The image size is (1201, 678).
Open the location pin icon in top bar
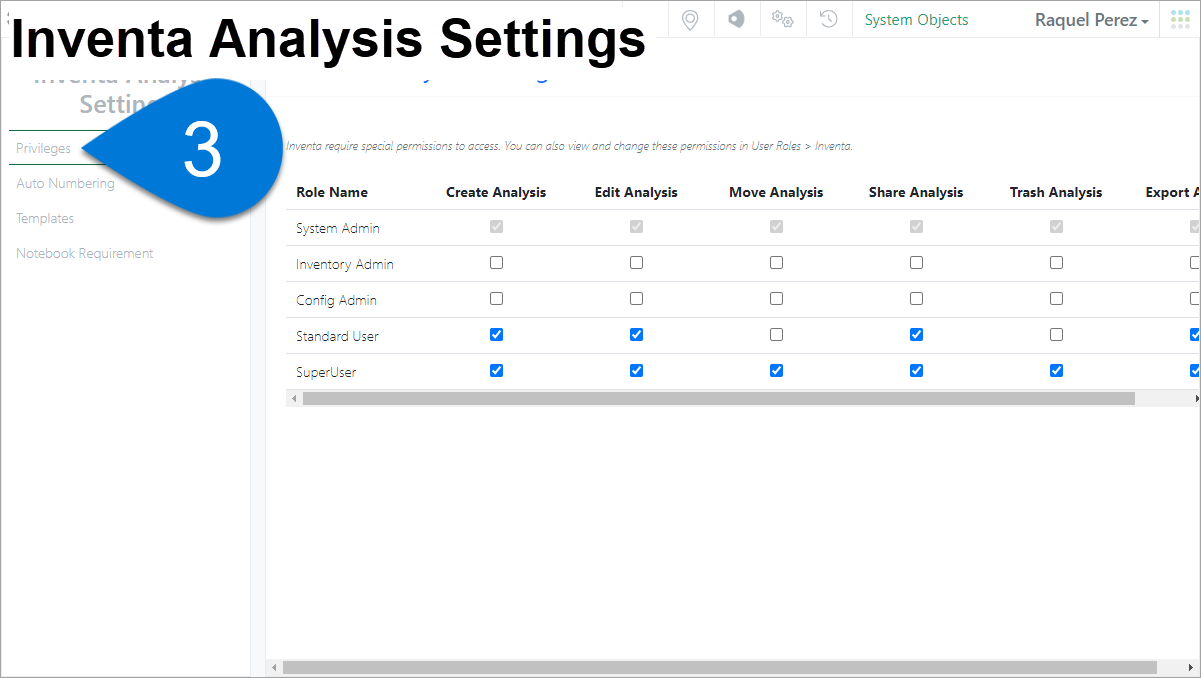coord(690,19)
